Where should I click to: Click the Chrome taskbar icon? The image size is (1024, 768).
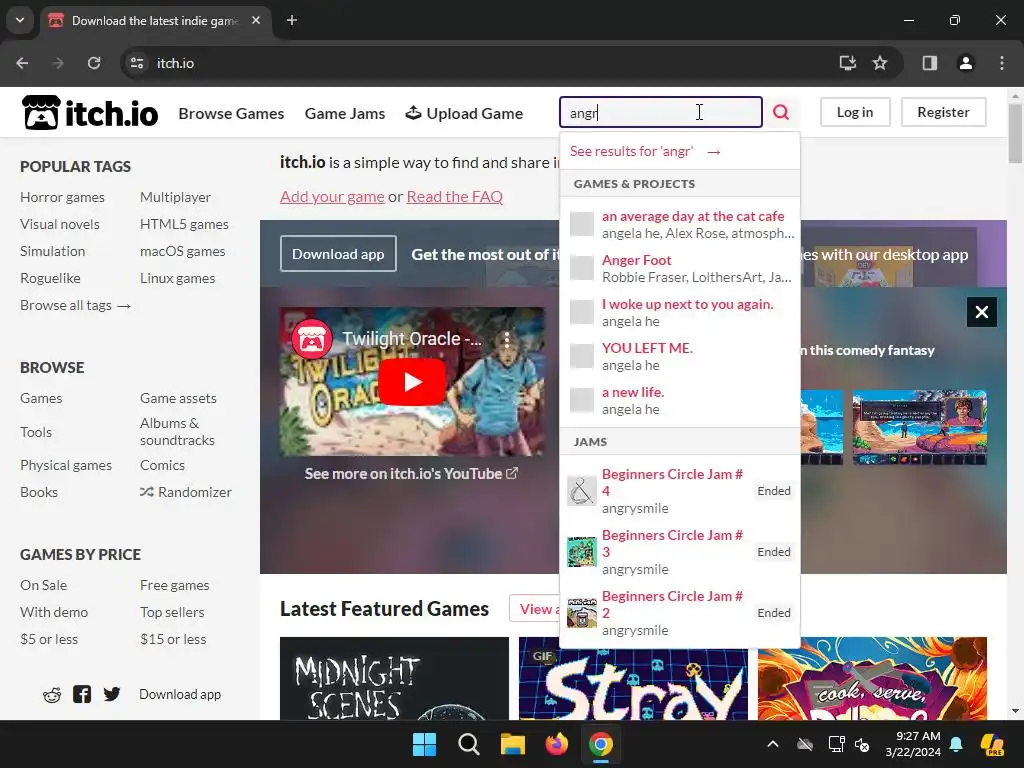tap(601, 744)
